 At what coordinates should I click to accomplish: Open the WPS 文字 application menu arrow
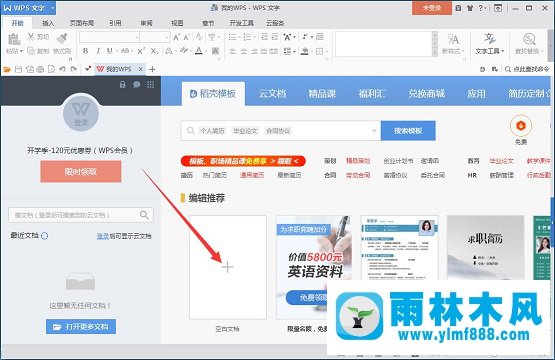click(x=52, y=7)
